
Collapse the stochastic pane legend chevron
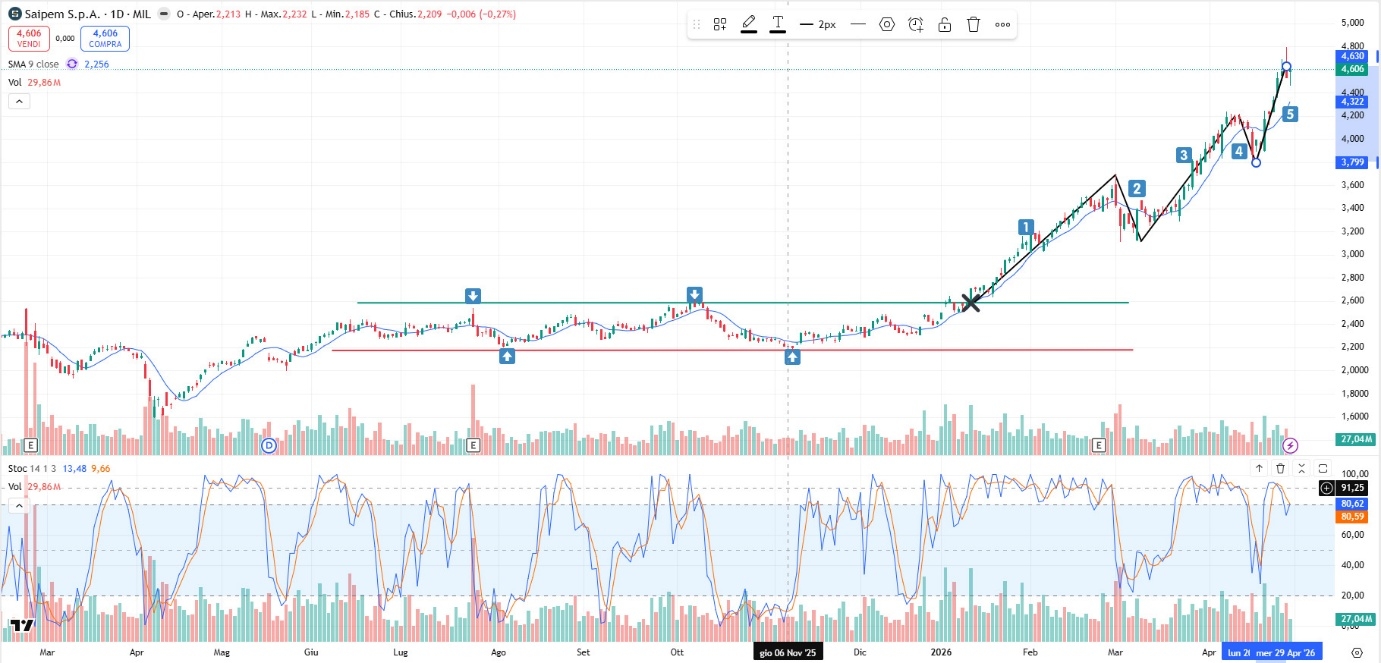coord(18,506)
